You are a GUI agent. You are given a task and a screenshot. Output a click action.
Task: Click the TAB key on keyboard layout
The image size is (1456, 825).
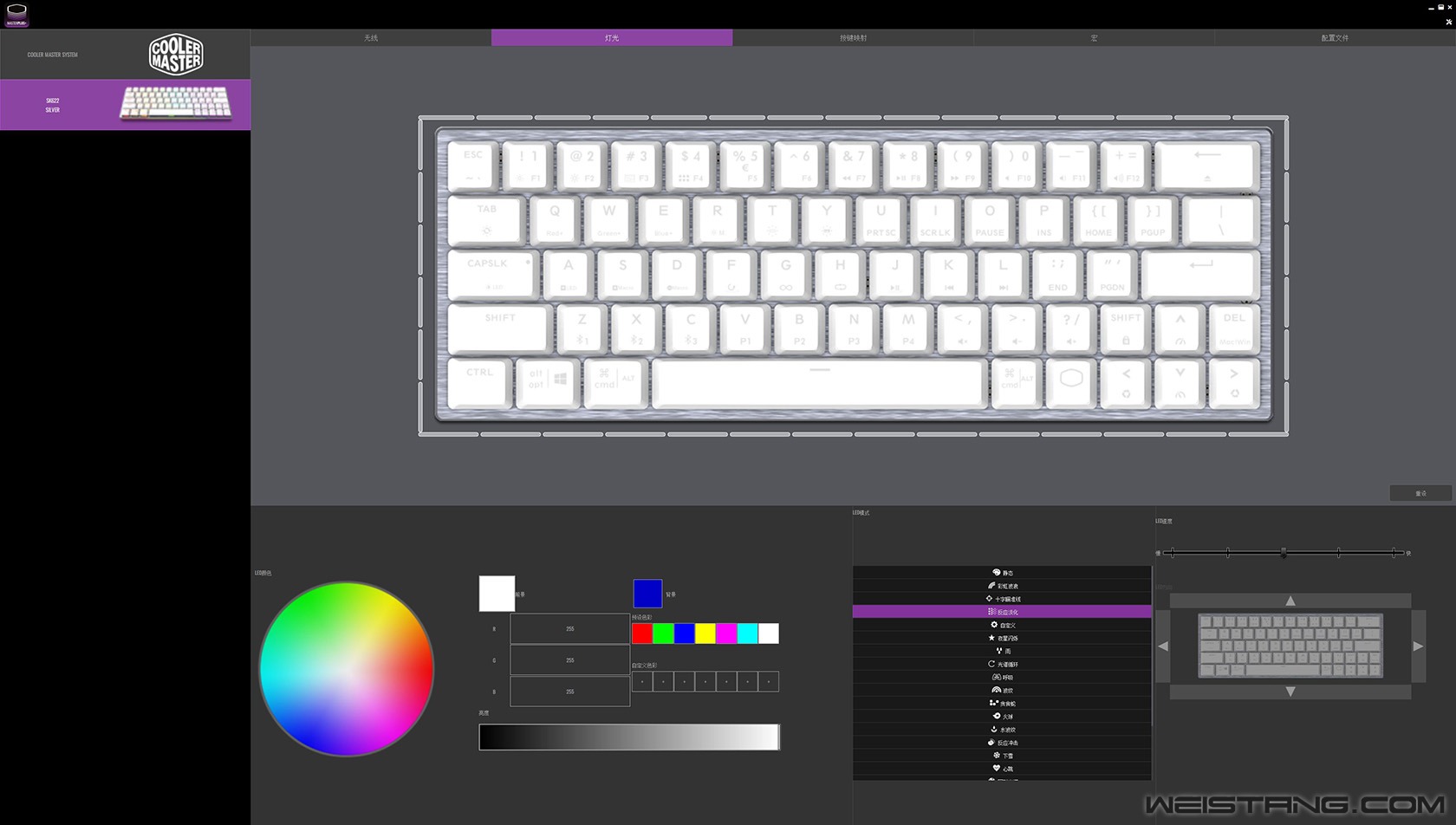click(486, 219)
